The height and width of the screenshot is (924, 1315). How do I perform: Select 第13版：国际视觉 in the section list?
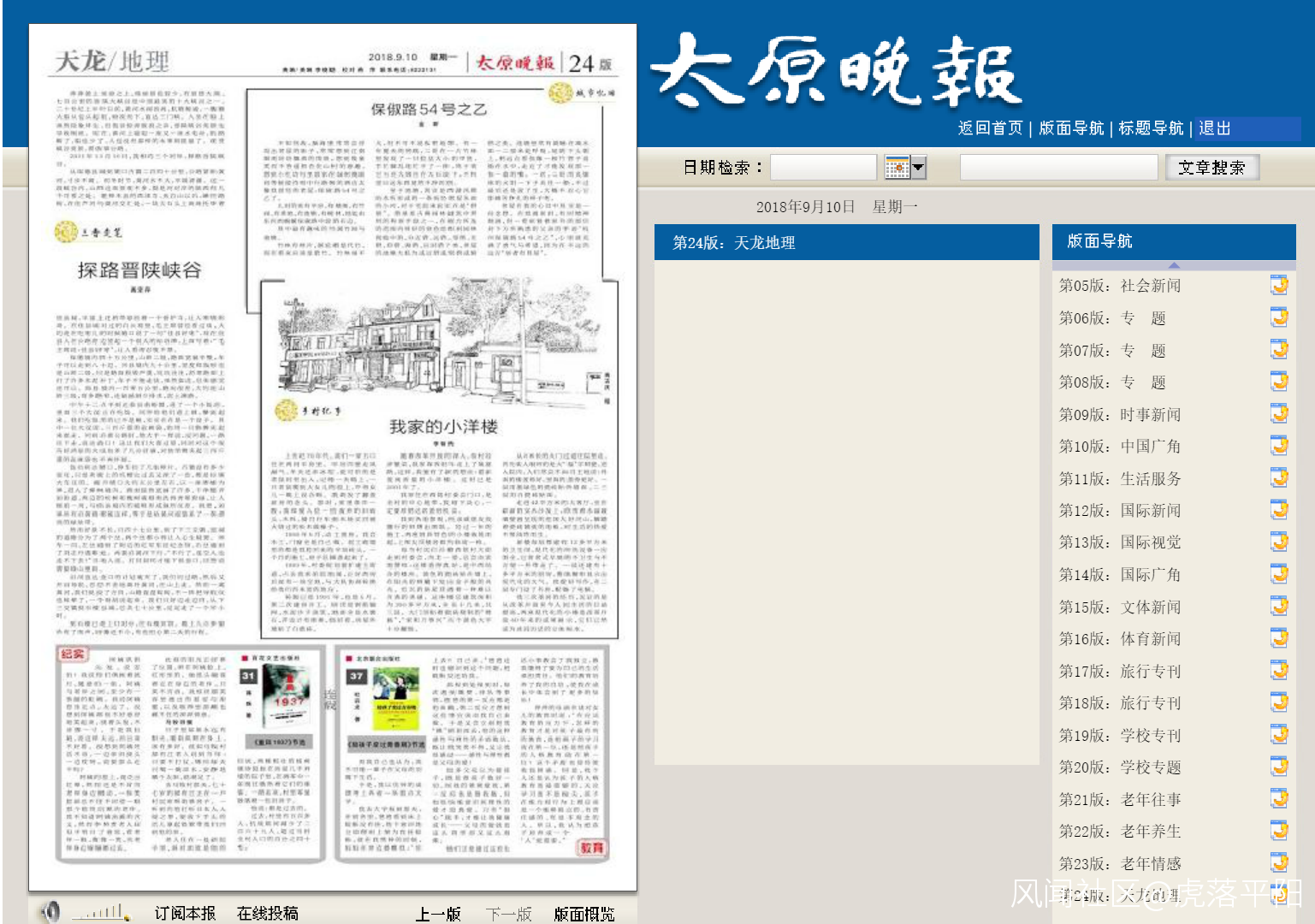[1120, 542]
